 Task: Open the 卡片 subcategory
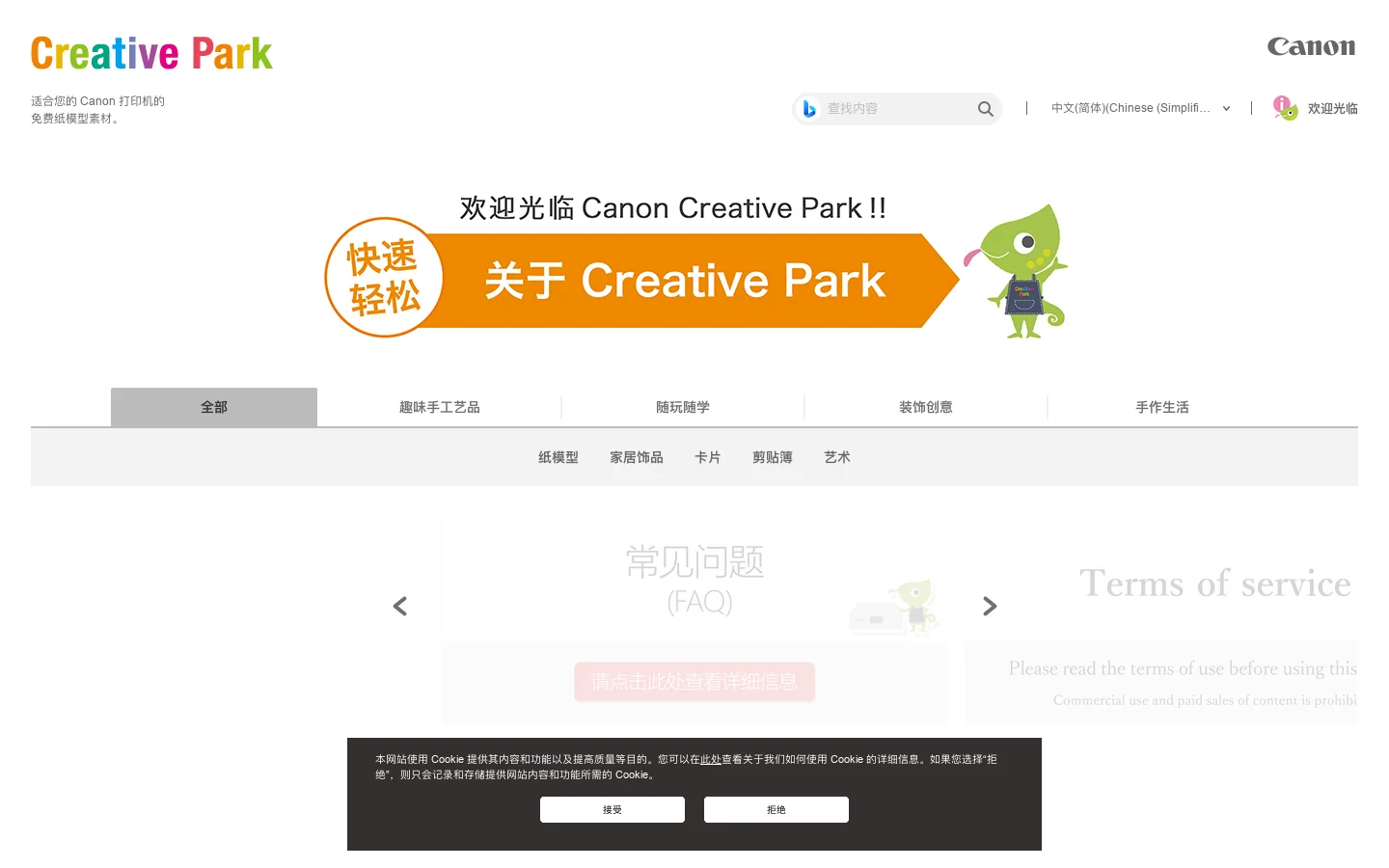coord(708,457)
